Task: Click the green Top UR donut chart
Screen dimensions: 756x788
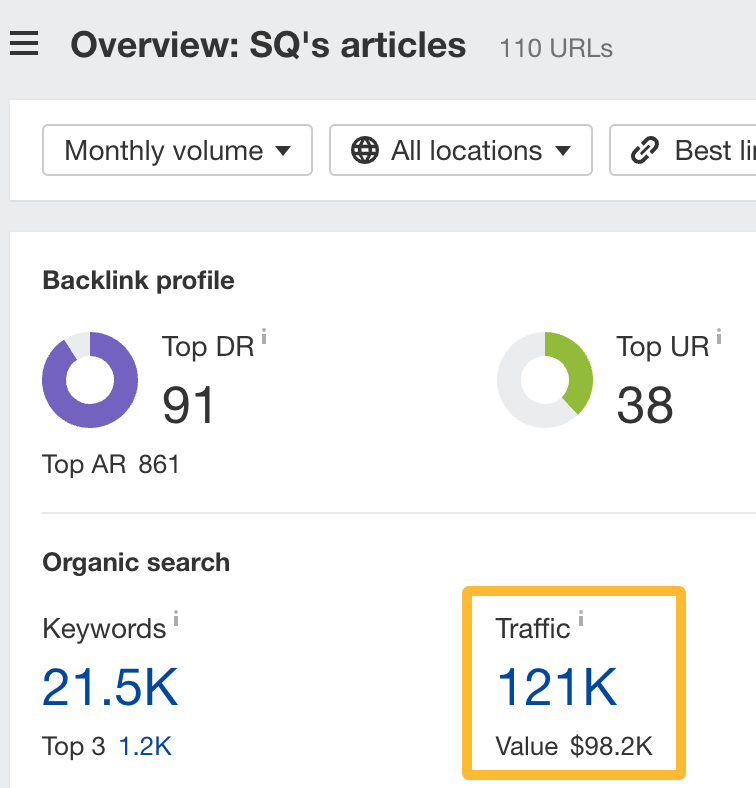Action: [545, 380]
